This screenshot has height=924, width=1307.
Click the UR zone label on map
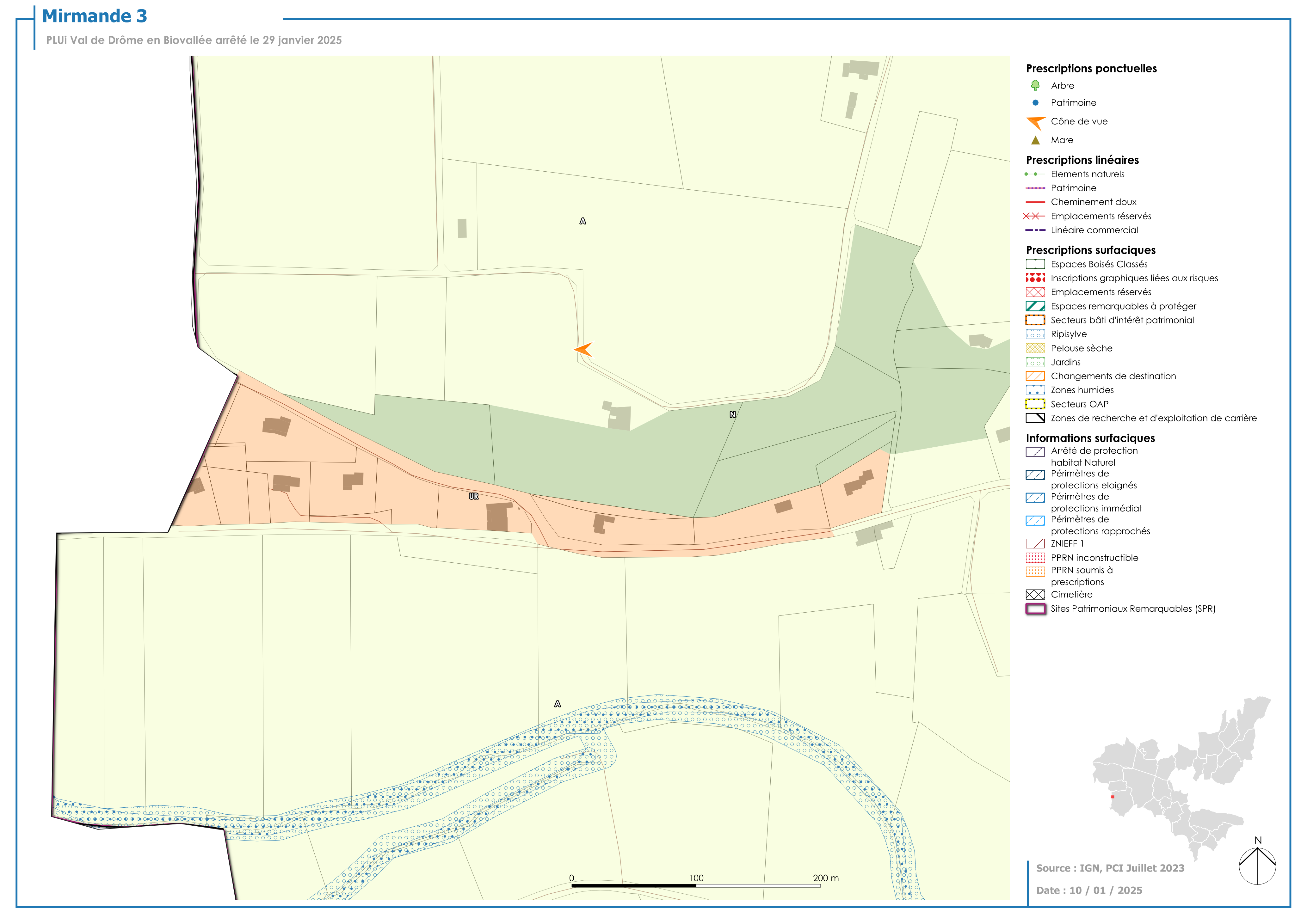point(474,497)
